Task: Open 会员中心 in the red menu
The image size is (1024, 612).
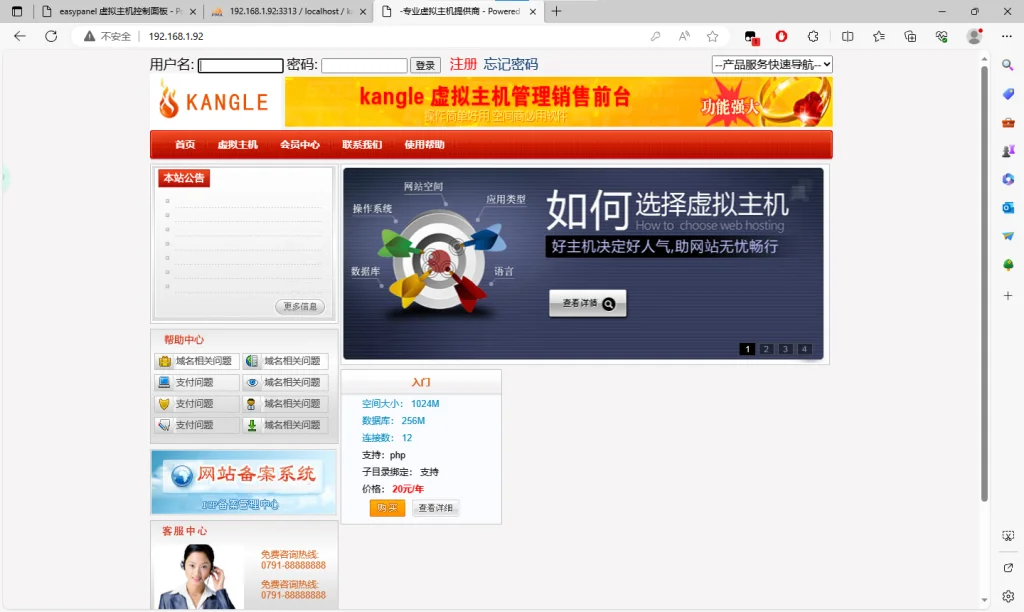Action: tap(300, 144)
